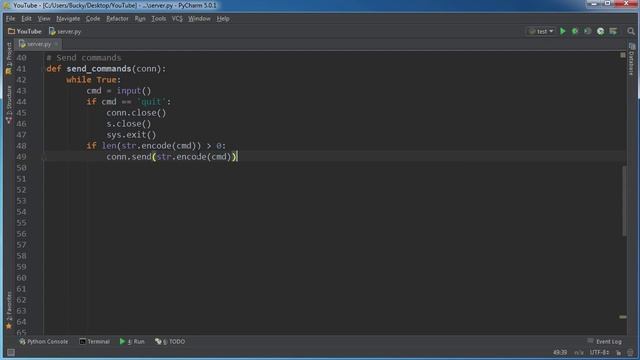
Task: Open the Edit menu
Action: (26, 18)
